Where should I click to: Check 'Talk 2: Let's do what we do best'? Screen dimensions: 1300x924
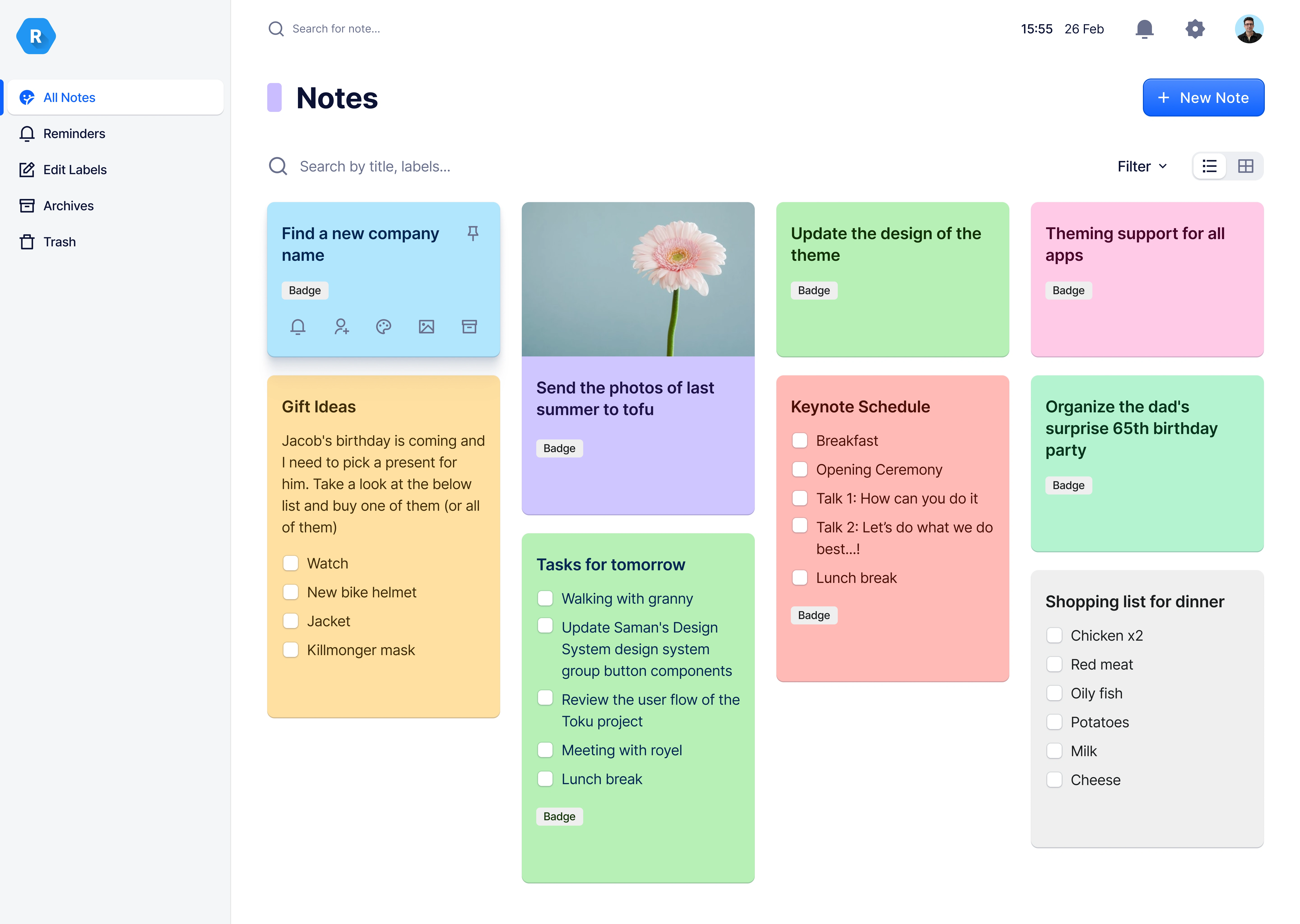click(800, 526)
